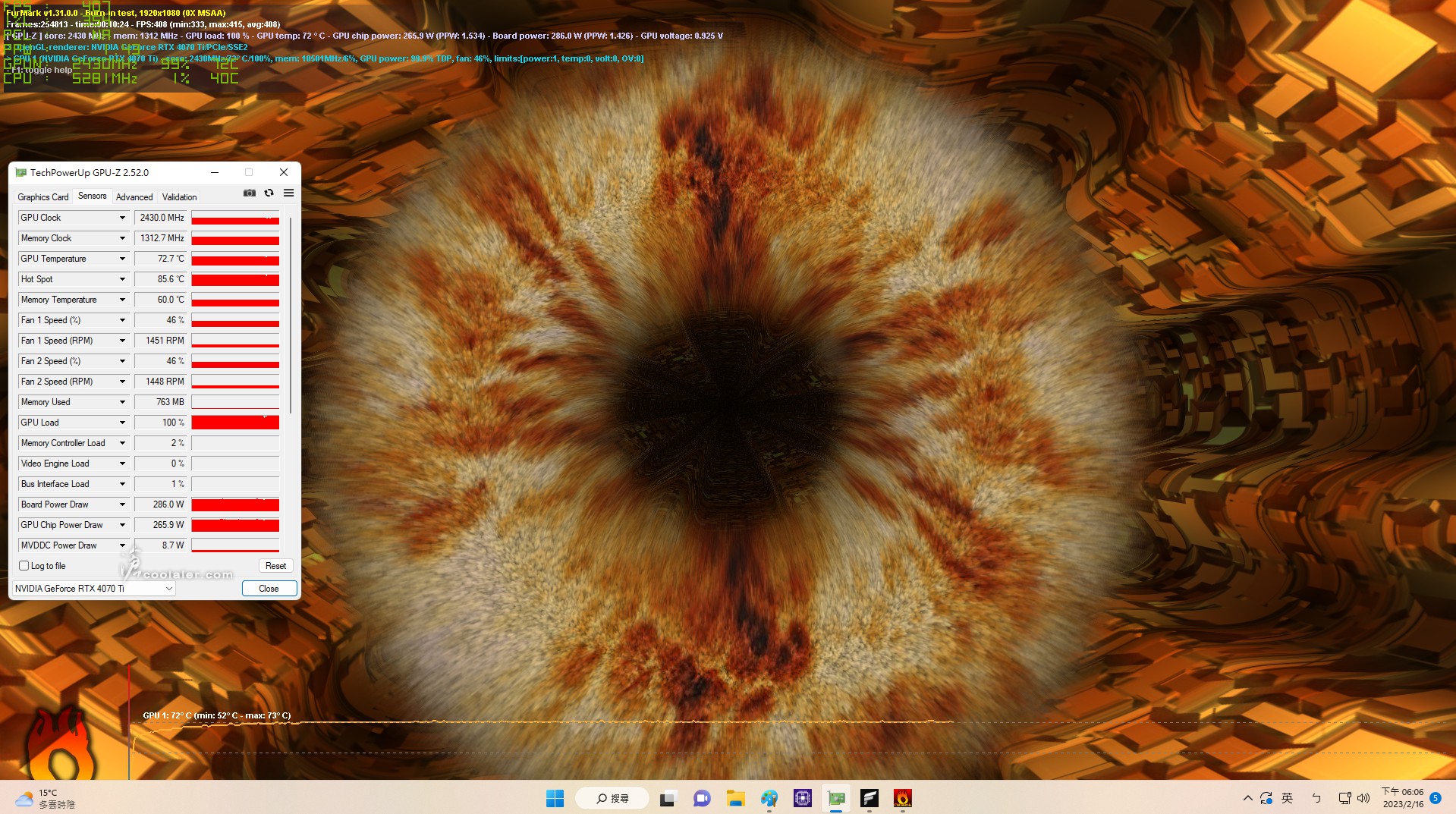Switch to FurMark via its taskbar icon
This screenshot has height=814, width=1456.
pyautogui.click(x=903, y=798)
